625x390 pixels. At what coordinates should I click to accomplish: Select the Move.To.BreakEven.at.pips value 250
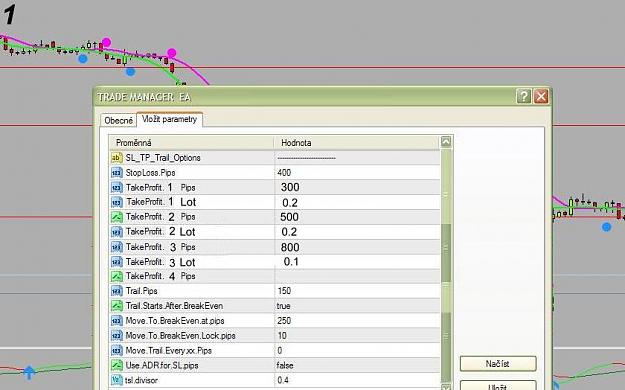[x=284, y=321]
